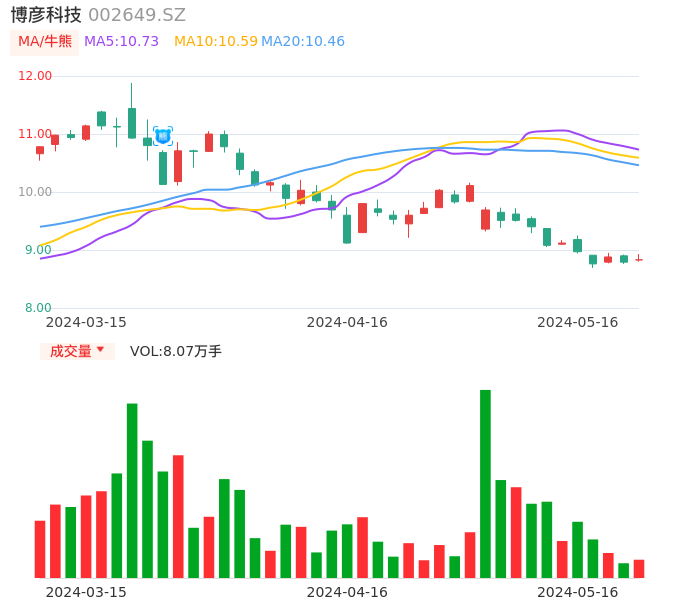The width and height of the screenshot is (686, 606).
Task: Click the VOL:8.07万手 volume readout
Action: [x=175, y=351]
